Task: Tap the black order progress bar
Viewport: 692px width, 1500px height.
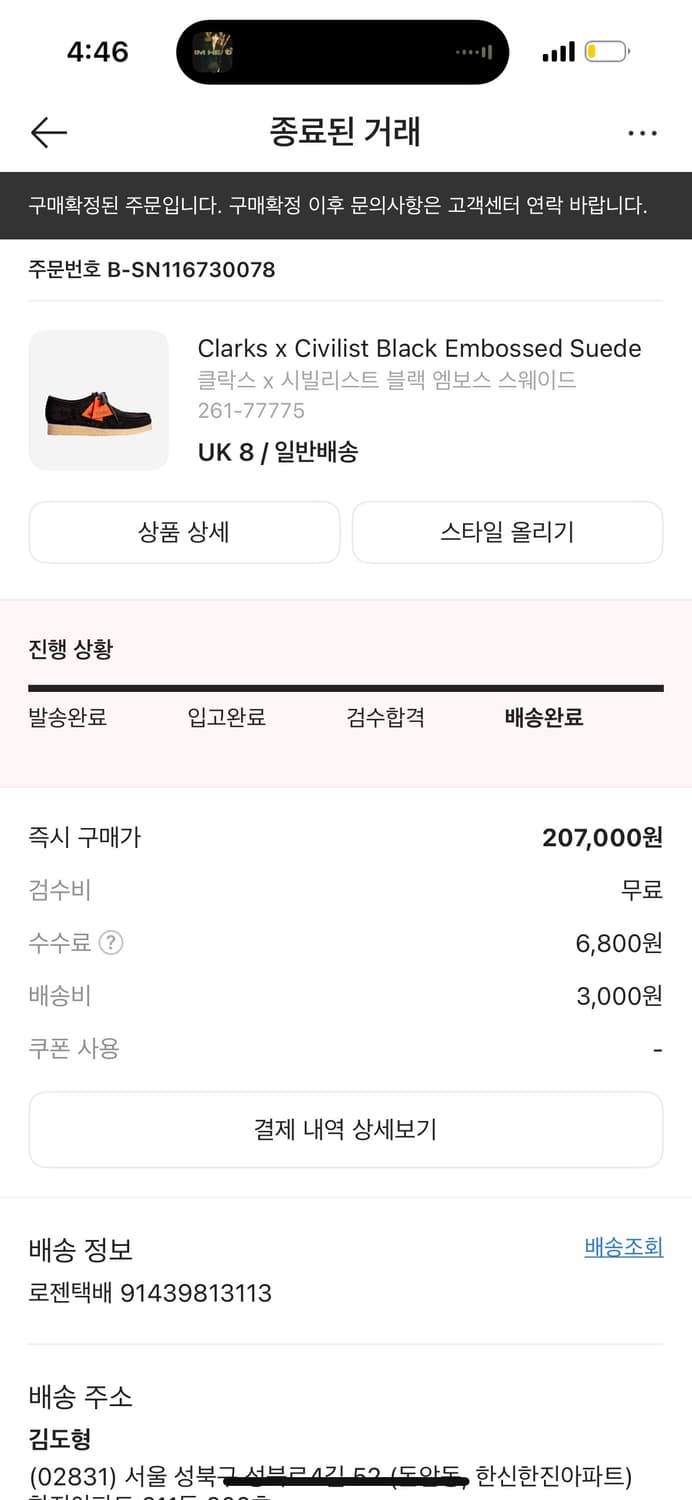Action: tap(346, 688)
